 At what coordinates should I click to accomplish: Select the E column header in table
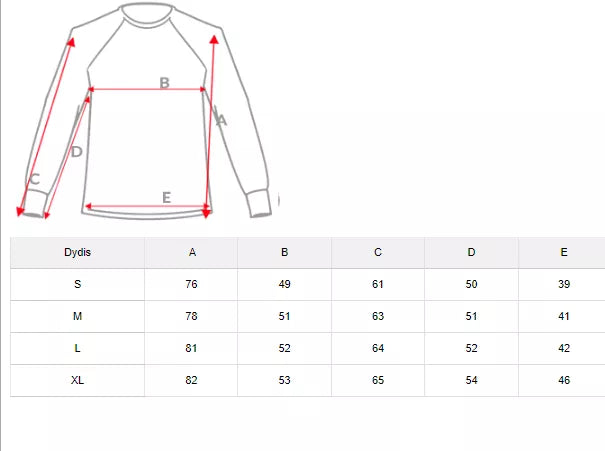pyautogui.click(x=564, y=253)
